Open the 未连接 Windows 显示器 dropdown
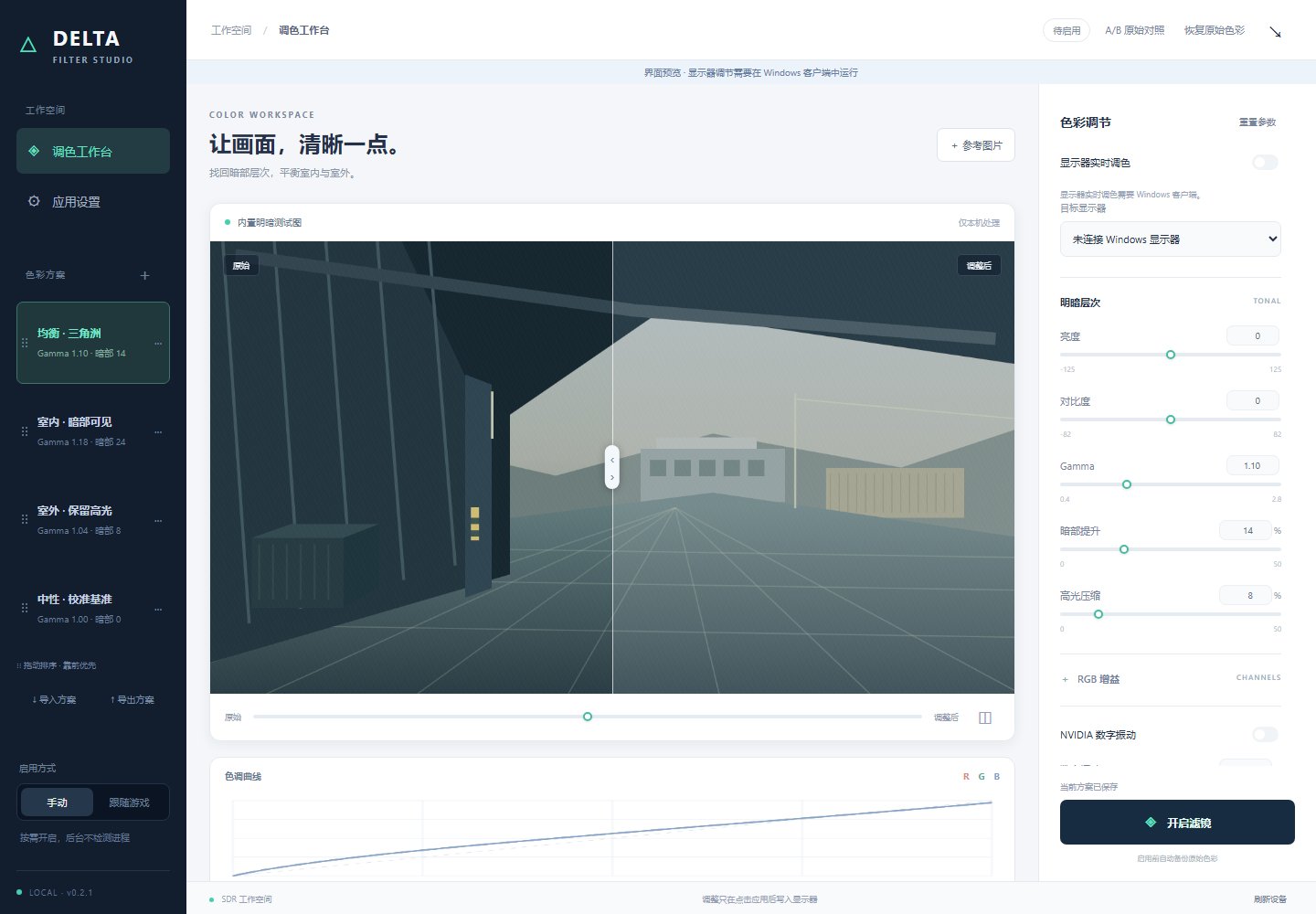The height and width of the screenshot is (914, 1316). 1171,239
